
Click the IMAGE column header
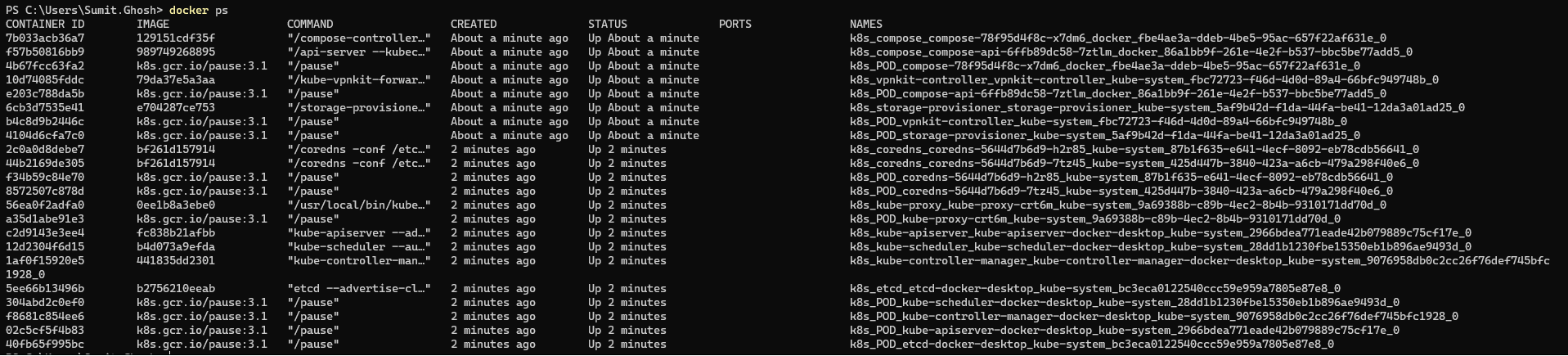pyautogui.click(x=153, y=25)
